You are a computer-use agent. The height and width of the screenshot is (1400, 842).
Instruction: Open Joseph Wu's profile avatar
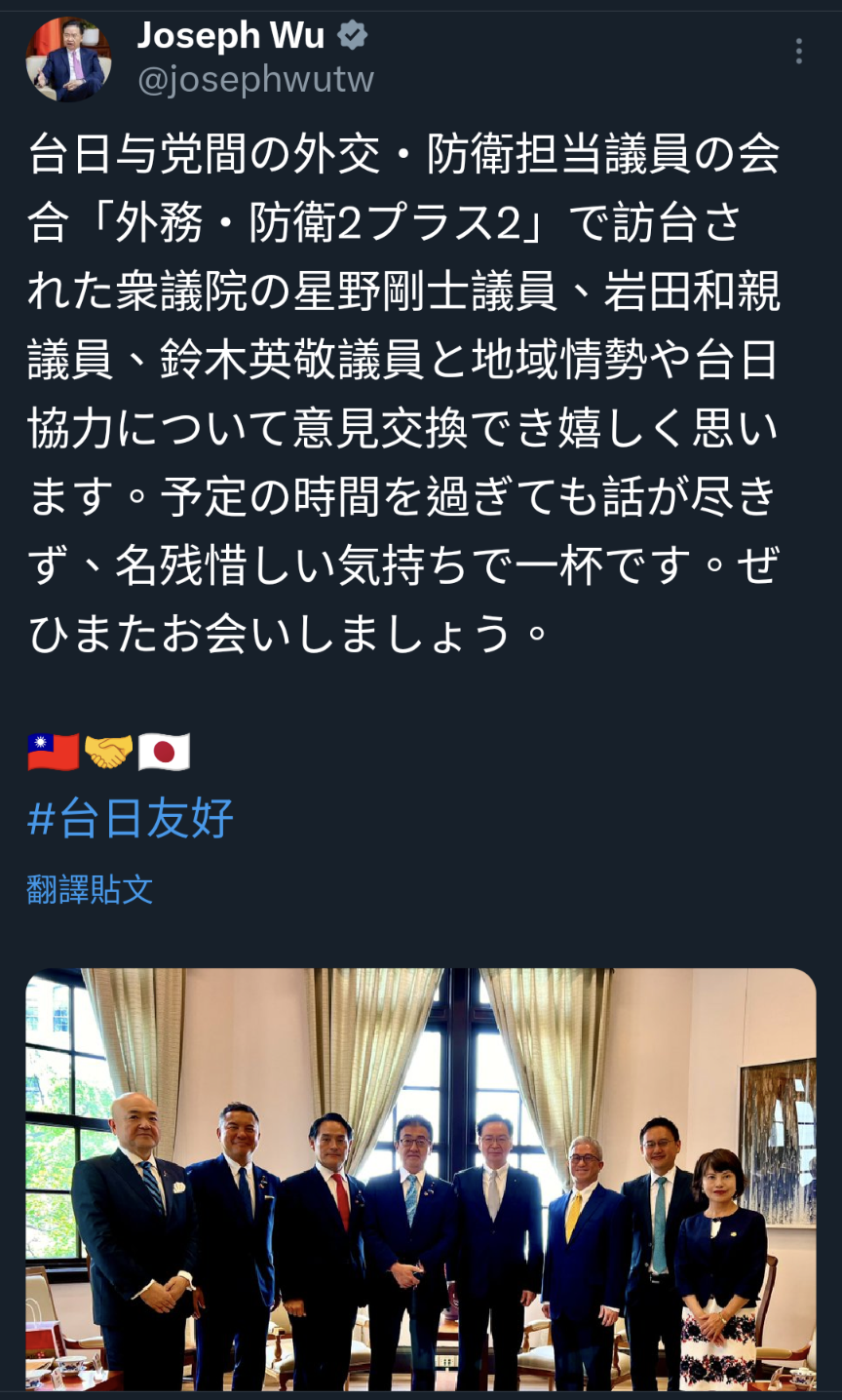click(68, 59)
